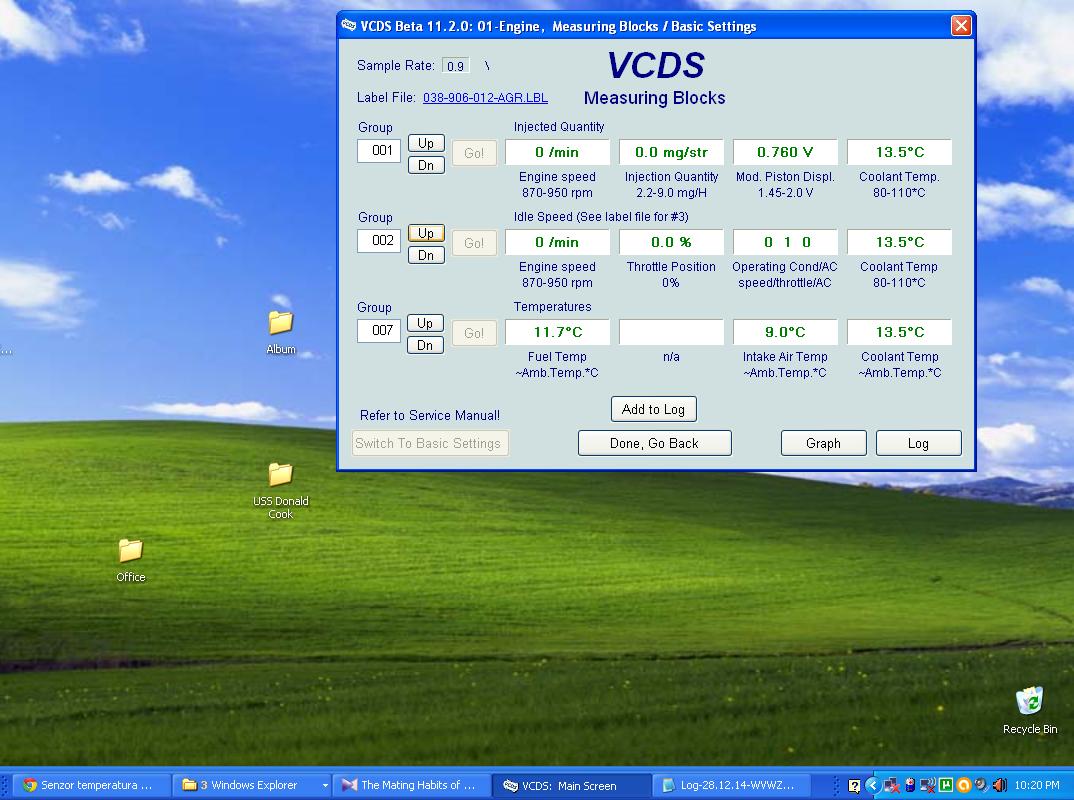Click Go! for Group 001
This screenshot has width=1074, height=800.
[x=474, y=153]
